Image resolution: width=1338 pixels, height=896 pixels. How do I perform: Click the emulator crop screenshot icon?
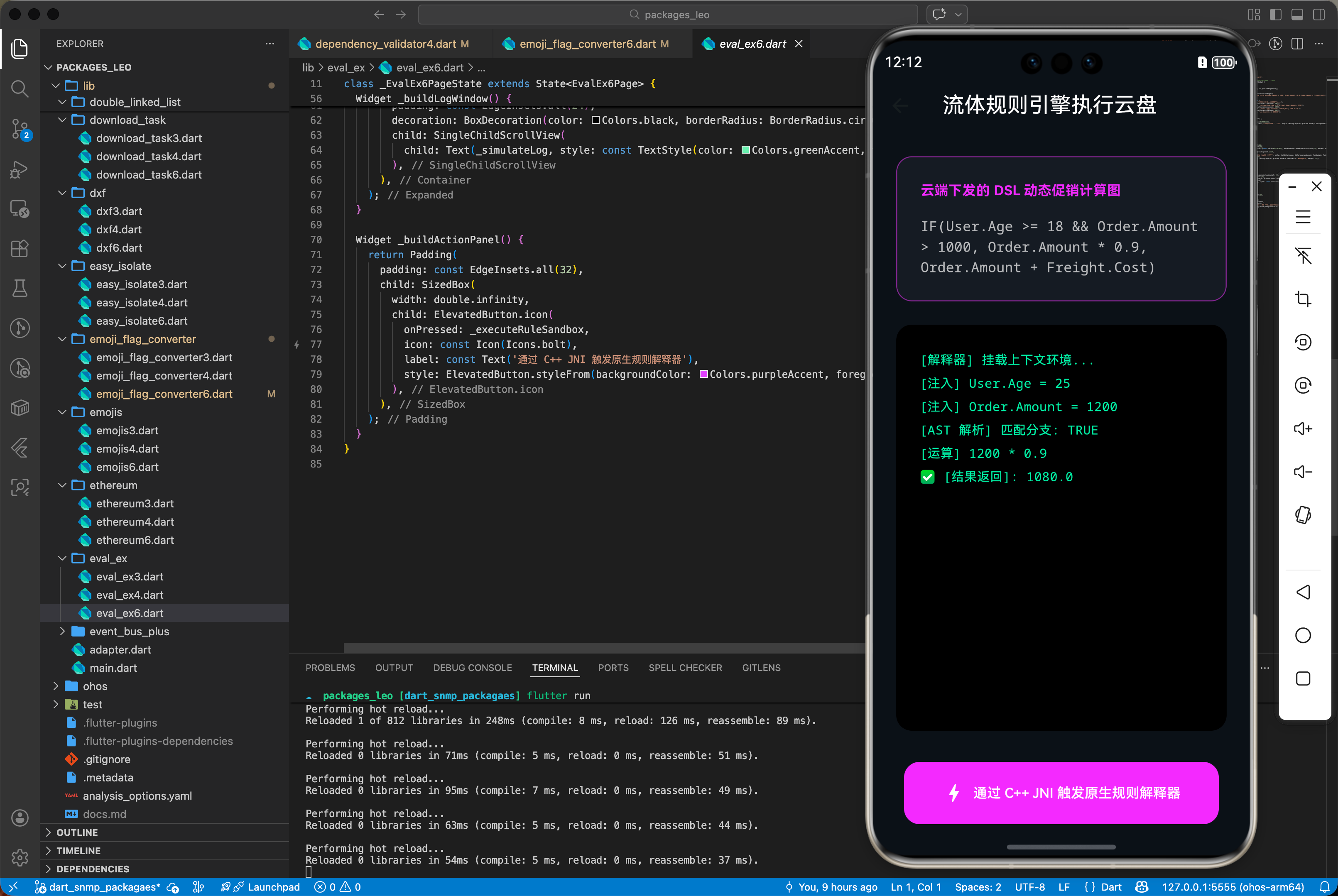point(1303,299)
